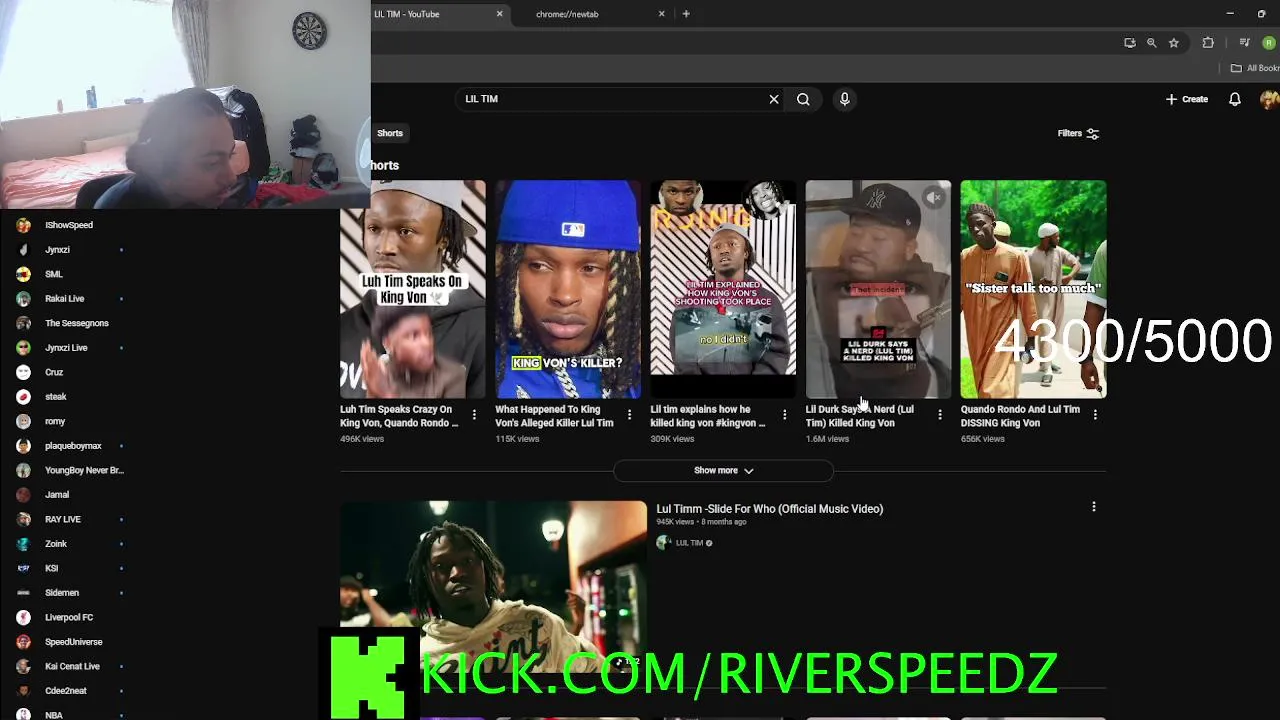Image resolution: width=1280 pixels, height=720 pixels.
Task: Expand shorts shelf with Show more
Action: click(x=723, y=470)
